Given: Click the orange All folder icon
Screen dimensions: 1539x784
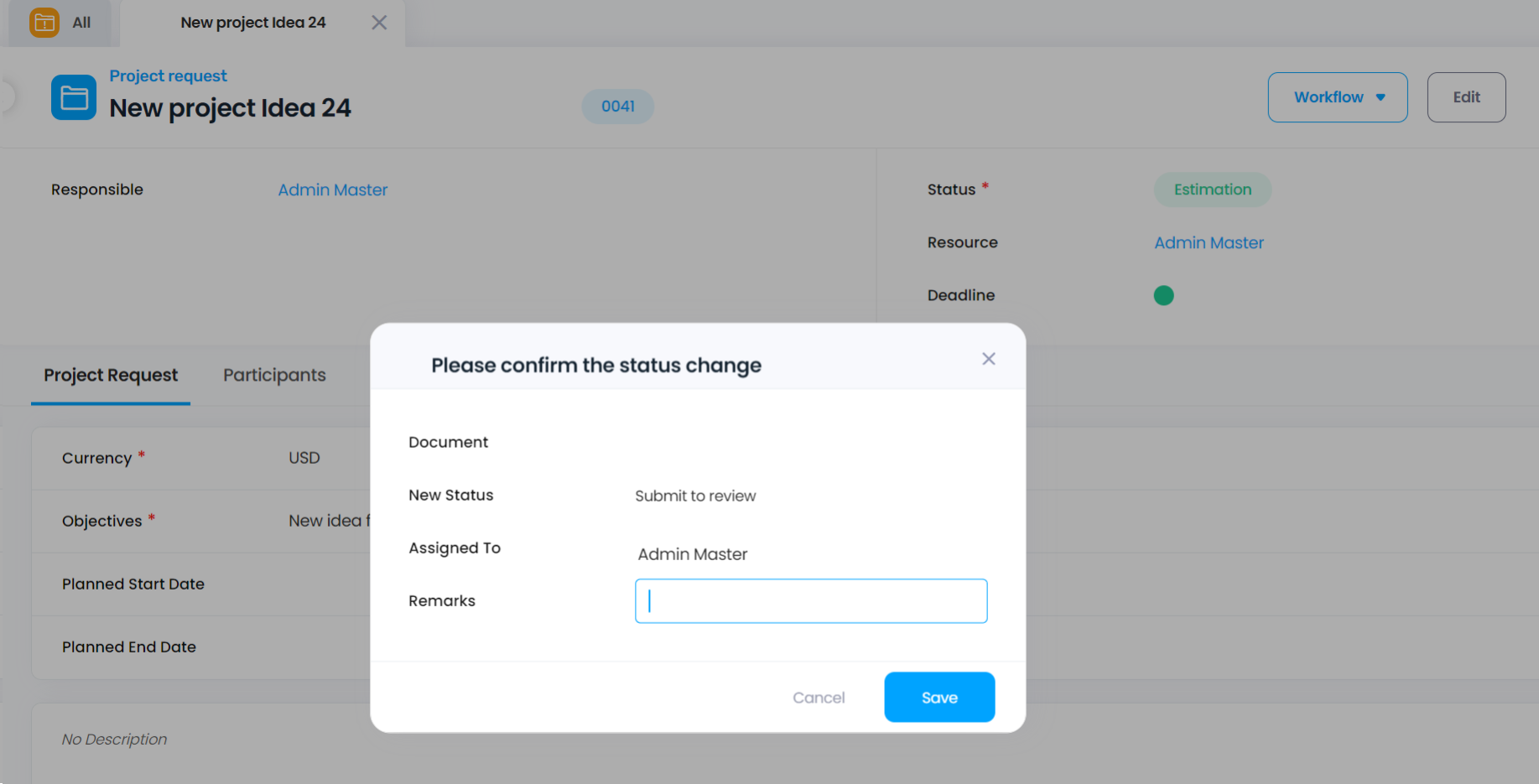Looking at the screenshot, I should tap(44, 23).
